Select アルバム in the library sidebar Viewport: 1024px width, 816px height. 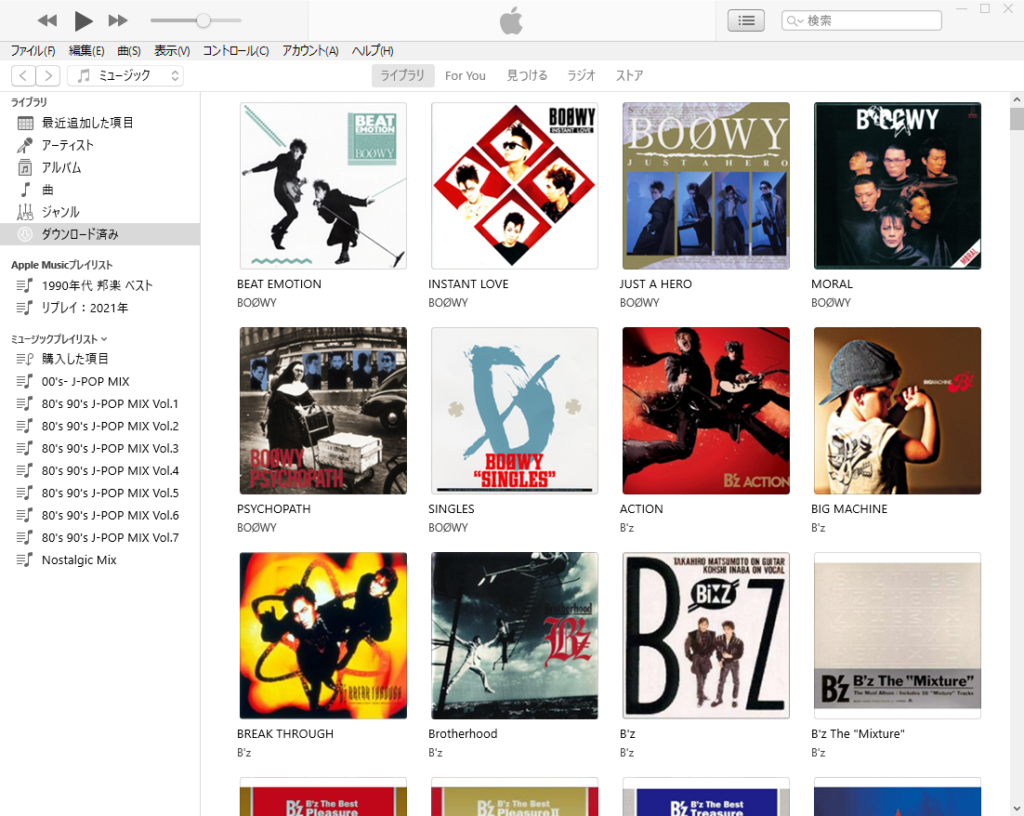coord(61,168)
